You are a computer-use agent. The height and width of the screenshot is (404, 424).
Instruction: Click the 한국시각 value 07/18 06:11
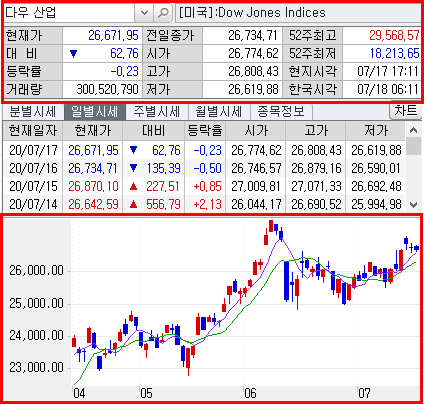pyautogui.click(x=388, y=89)
